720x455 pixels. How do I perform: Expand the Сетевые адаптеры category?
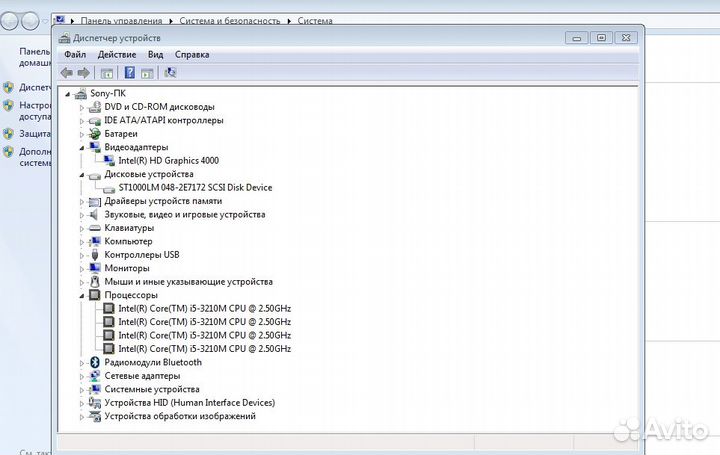pos(82,376)
